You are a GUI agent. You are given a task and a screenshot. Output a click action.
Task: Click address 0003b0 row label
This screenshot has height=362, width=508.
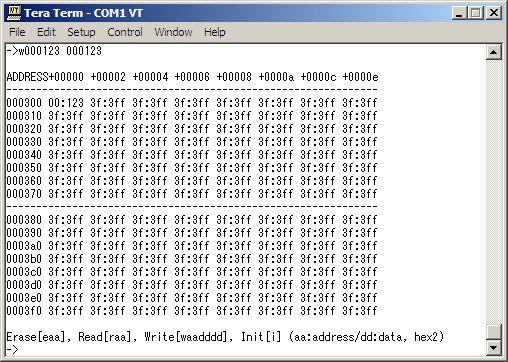pyautogui.click(x=24, y=259)
